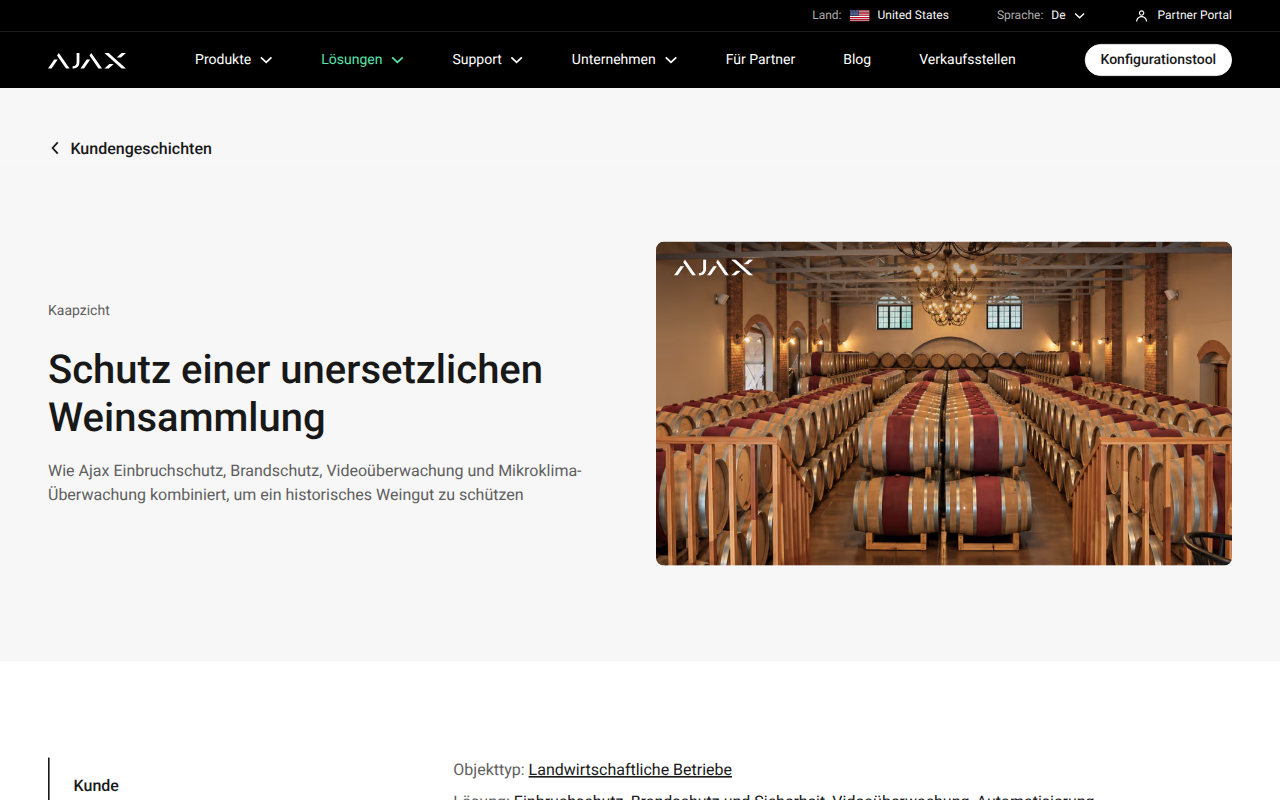Click the headline Schutz einer unersetzlichen Weinsammlung
This screenshot has width=1280, height=800.
[296, 393]
